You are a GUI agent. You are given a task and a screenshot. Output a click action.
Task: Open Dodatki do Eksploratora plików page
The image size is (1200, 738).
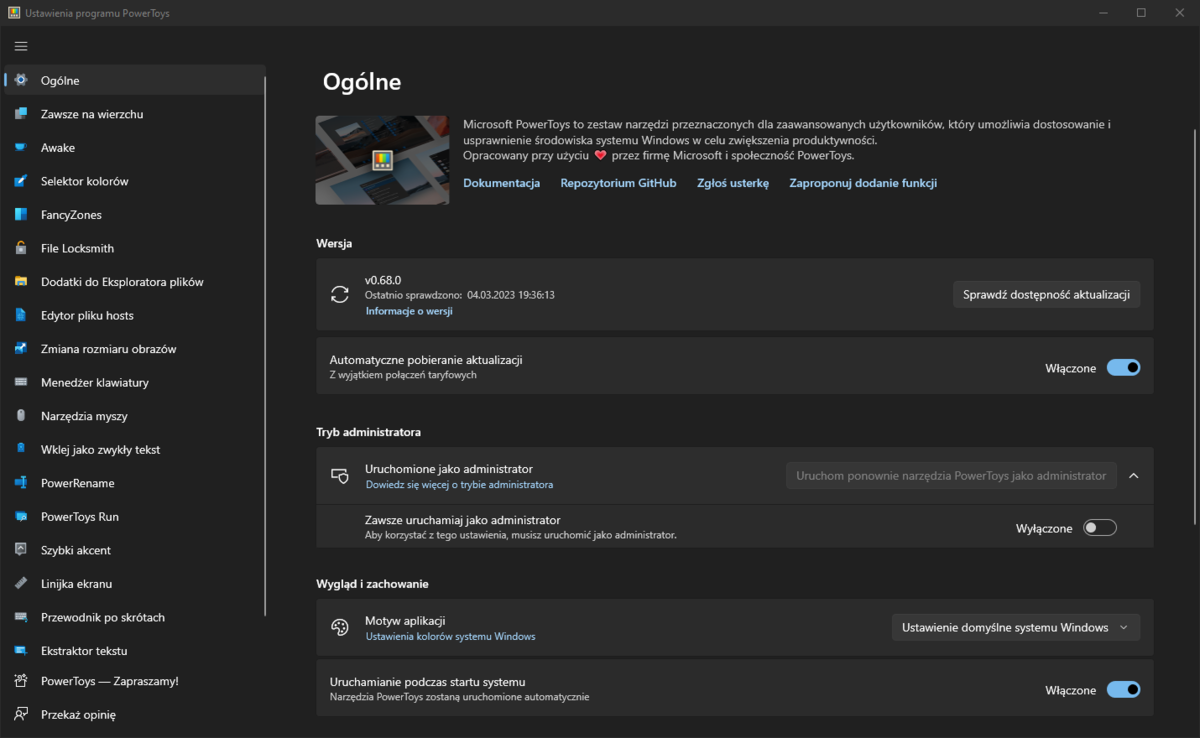tap(135, 282)
